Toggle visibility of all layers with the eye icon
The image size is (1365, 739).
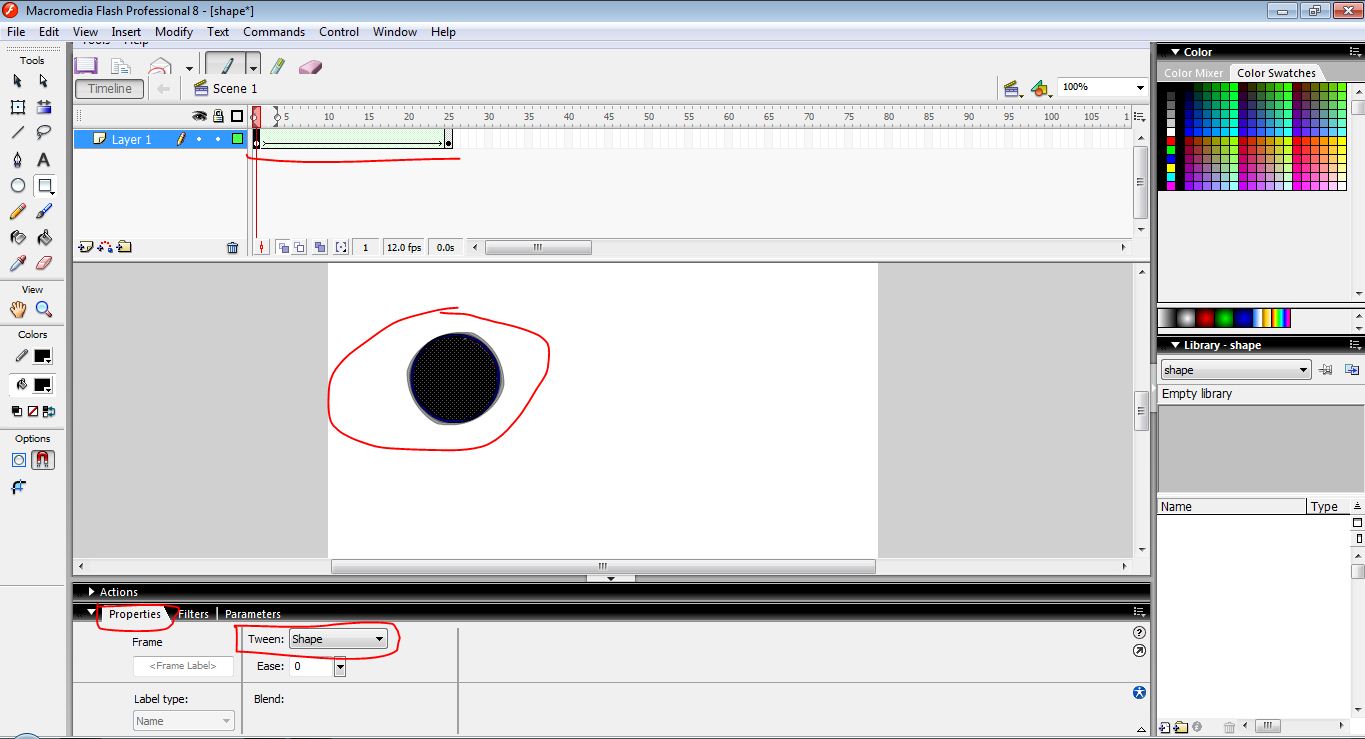[200, 115]
